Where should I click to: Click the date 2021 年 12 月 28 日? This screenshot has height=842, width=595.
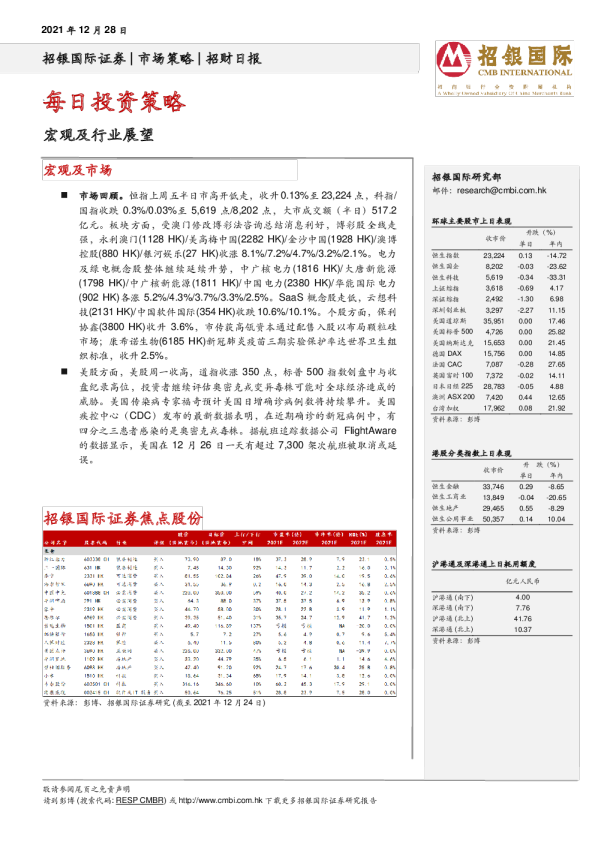(x=84, y=30)
